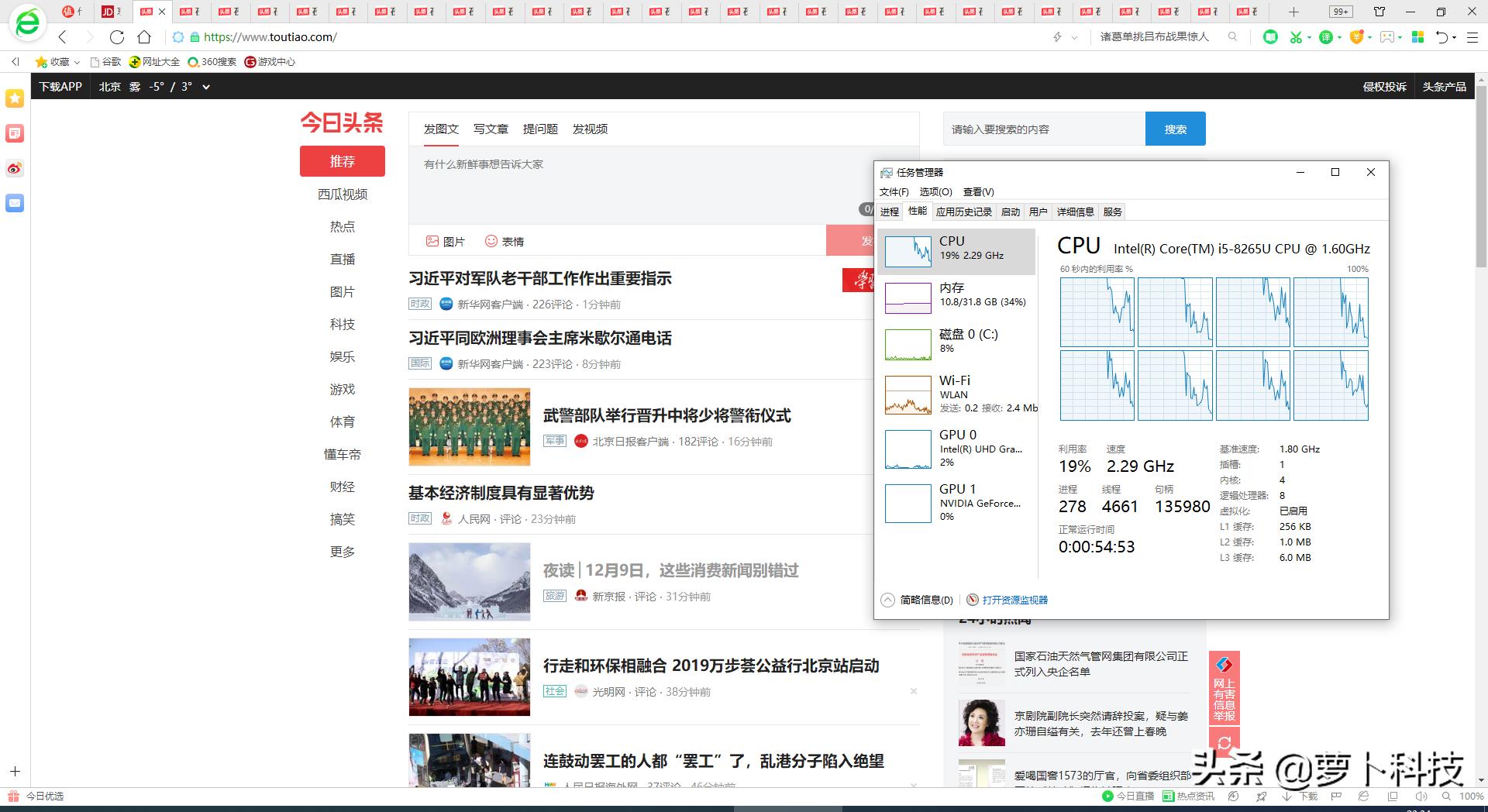This screenshot has width=1488, height=812.
Task: Click the 请输入要搜索的内容 search field
Action: (x=1043, y=129)
